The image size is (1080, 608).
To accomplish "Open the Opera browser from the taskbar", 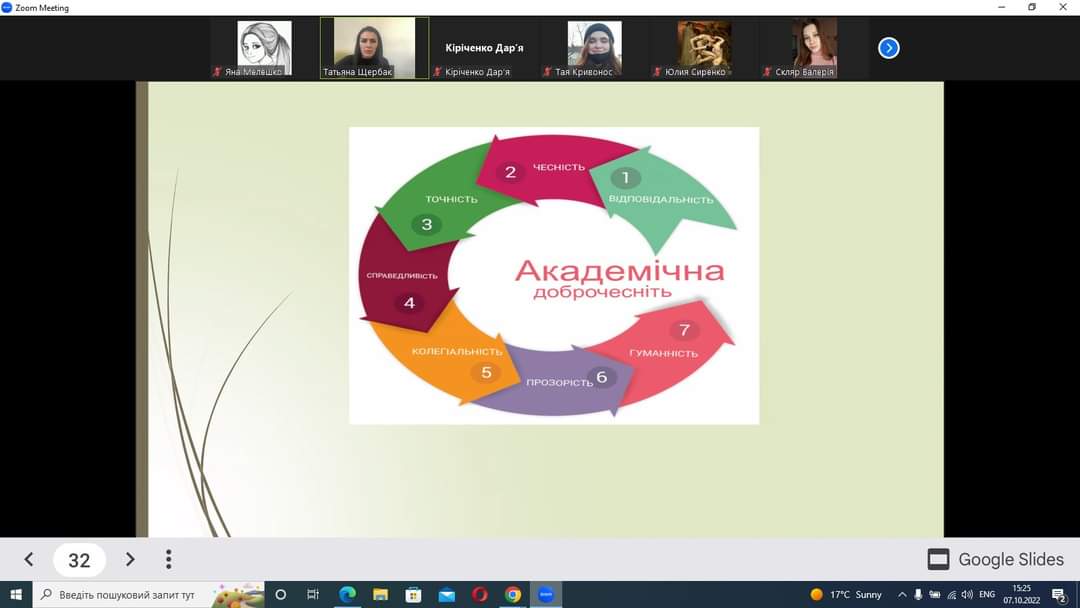I will pyautogui.click(x=479, y=595).
